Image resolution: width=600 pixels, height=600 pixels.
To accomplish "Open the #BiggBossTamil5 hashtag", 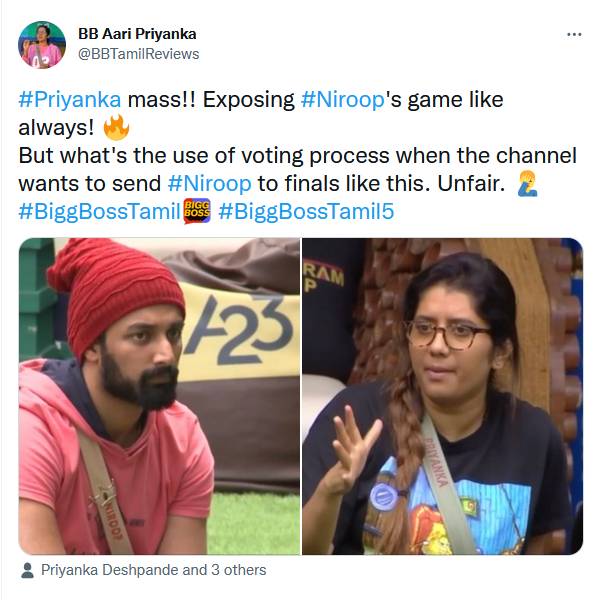I will [306, 211].
